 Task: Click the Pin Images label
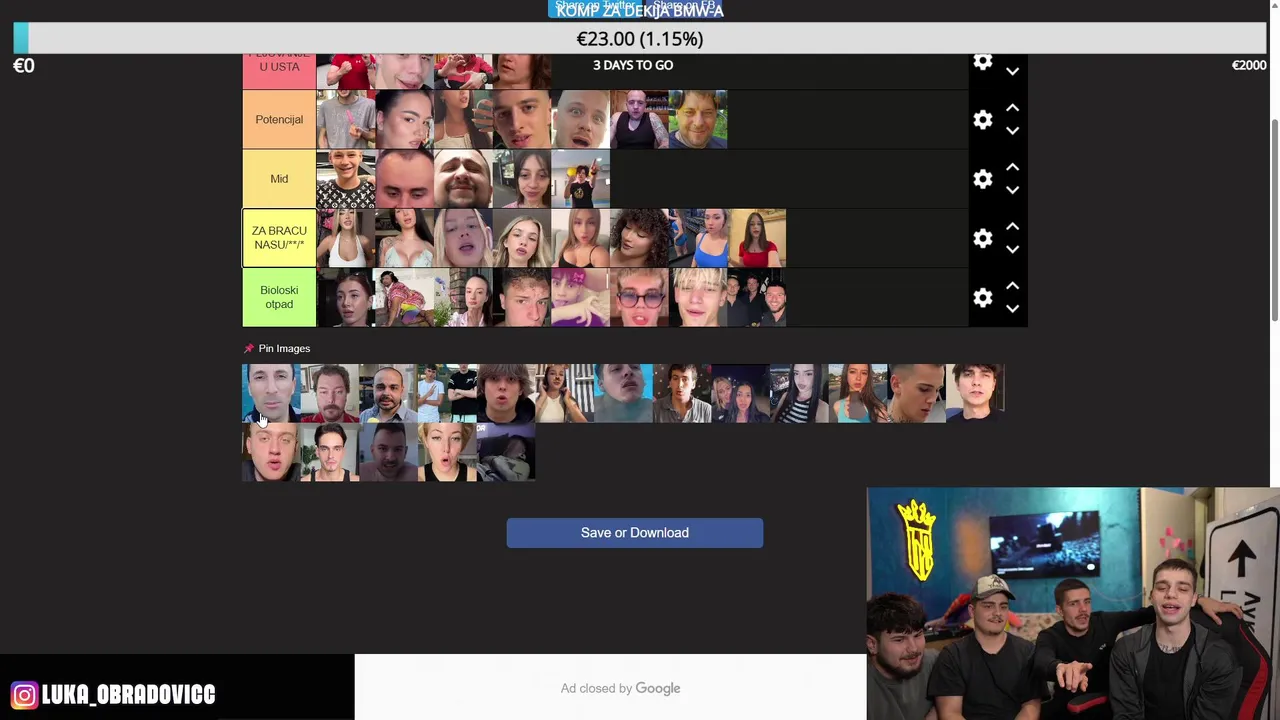tap(284, 348)
